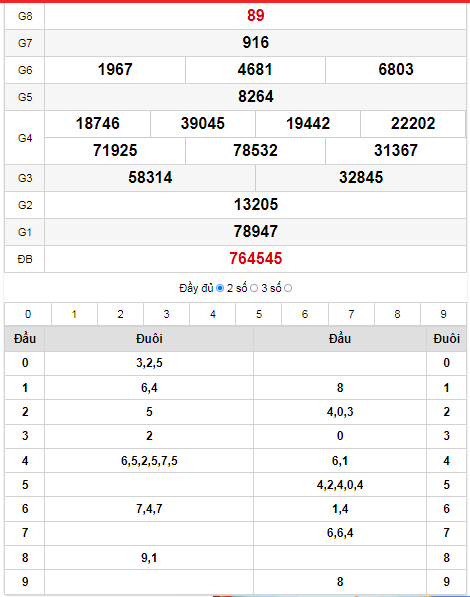Image resolution: width=470 pixels, height=597 pixels.
Task: Click the head values "4,0,3" for tail 2
Action: (340, 412)
